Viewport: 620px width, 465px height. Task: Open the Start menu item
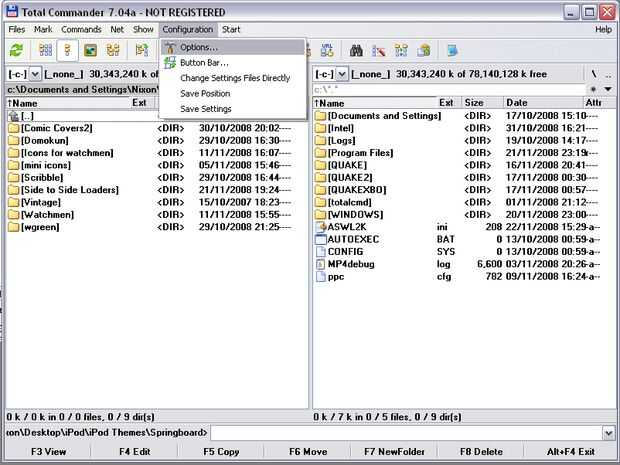(x=231, y=29)
